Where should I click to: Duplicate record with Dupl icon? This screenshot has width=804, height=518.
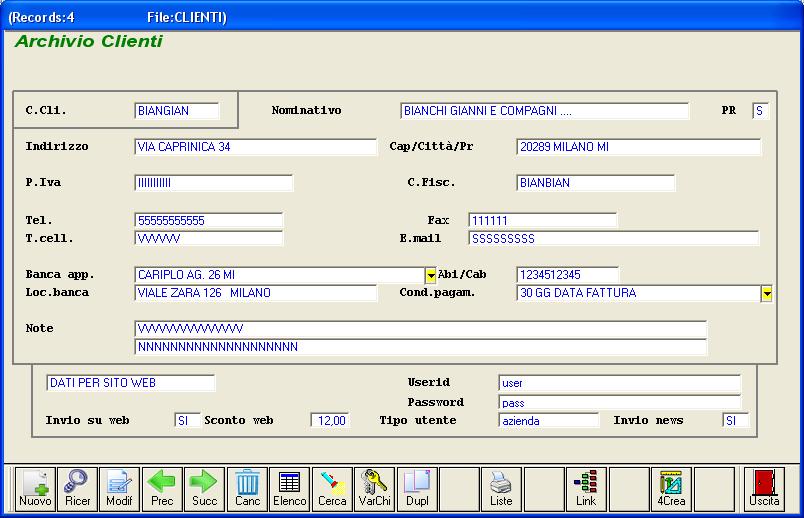pyautogui.click(x=417, y=489)
